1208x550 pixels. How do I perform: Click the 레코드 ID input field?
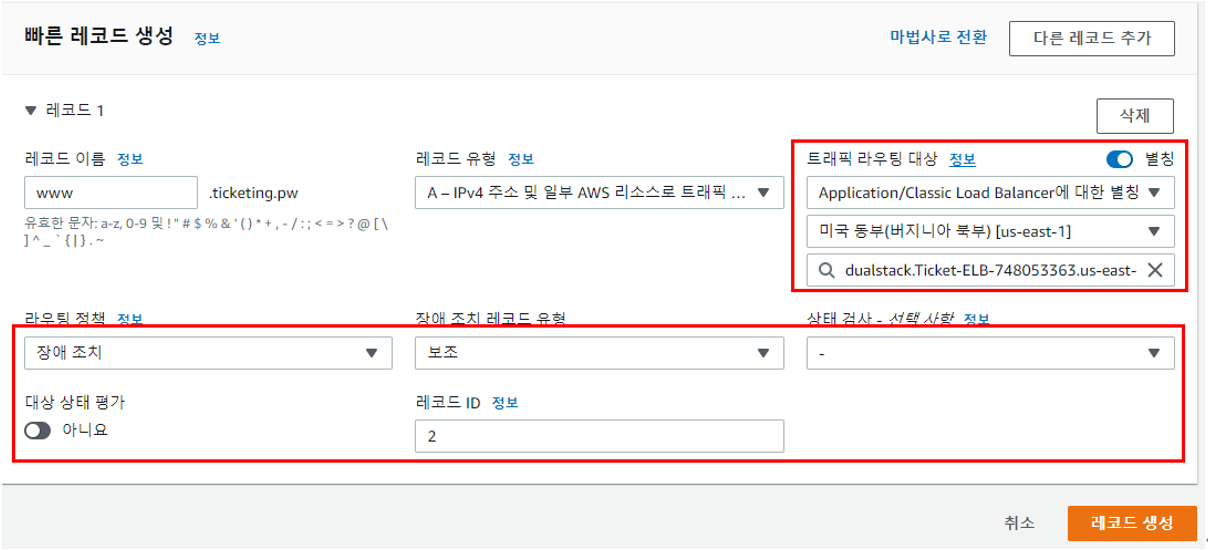599,436
